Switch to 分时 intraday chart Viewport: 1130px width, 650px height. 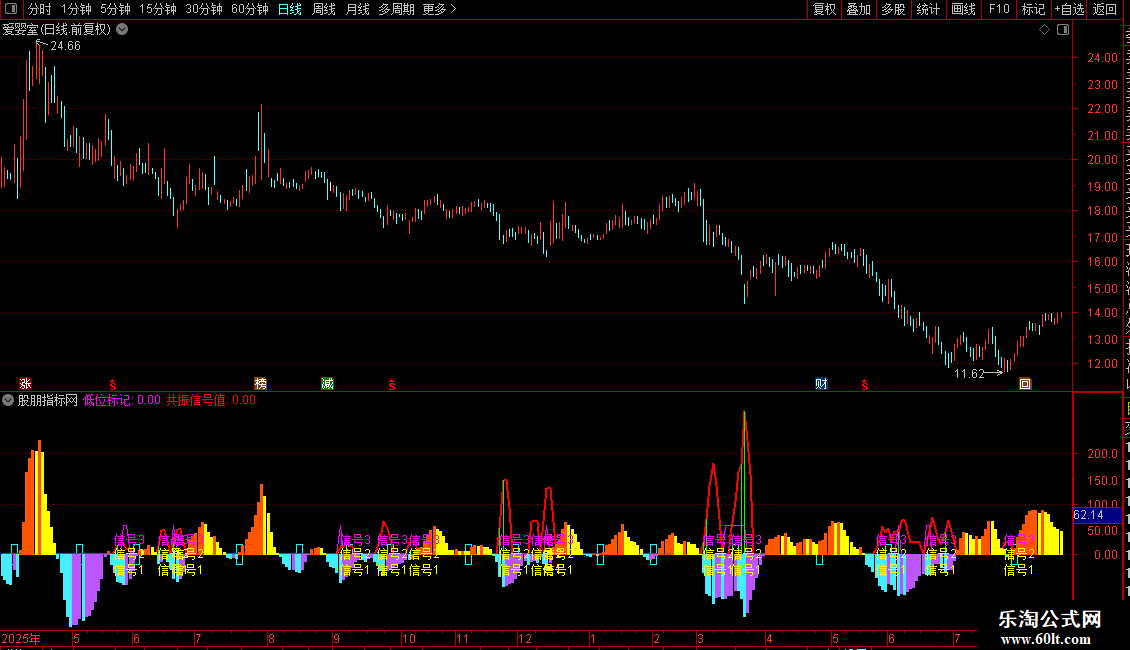pyautogui.click(x=40, y=9)
